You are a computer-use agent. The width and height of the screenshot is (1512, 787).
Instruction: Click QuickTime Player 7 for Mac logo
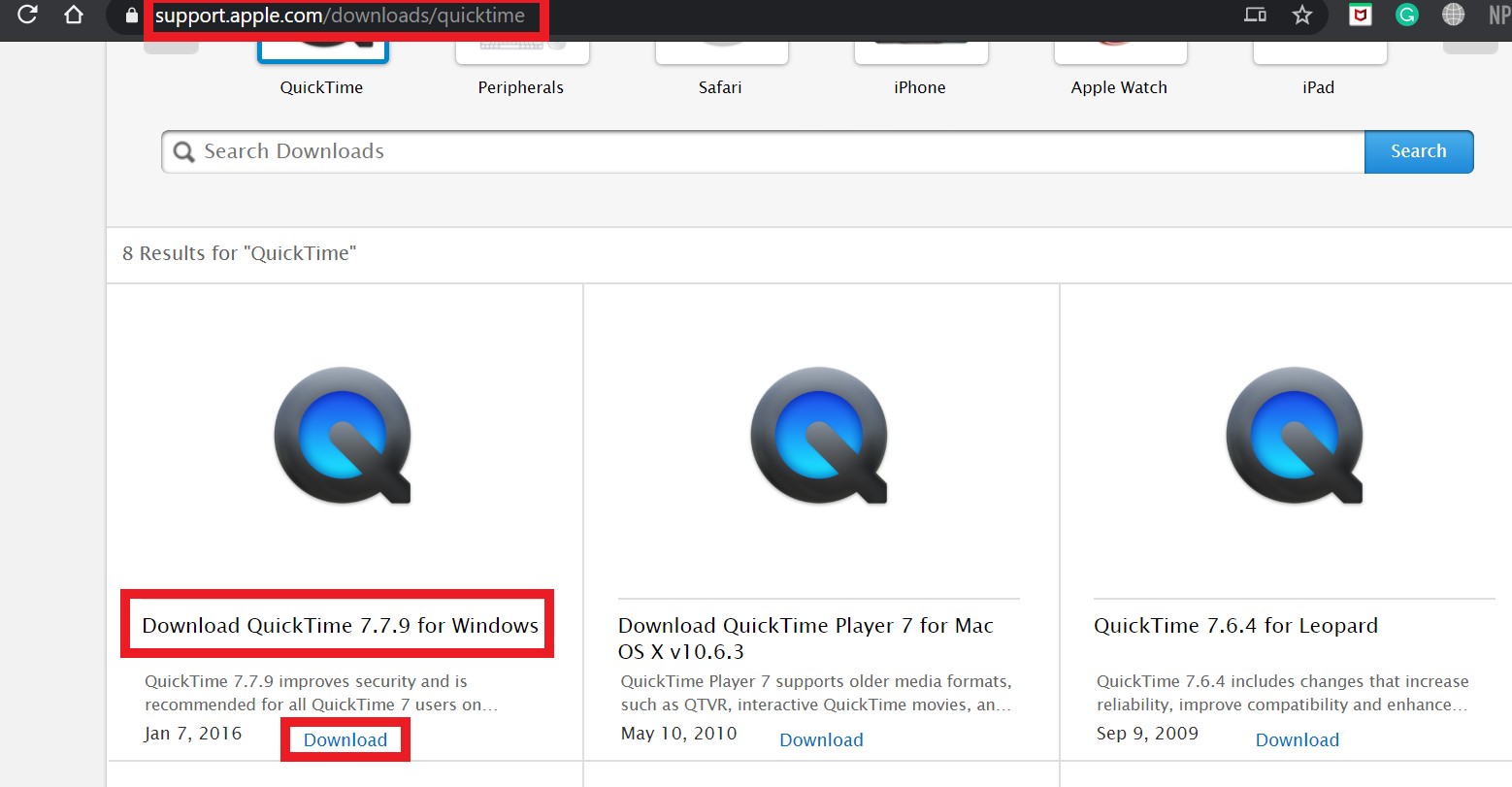pos(819,436)
